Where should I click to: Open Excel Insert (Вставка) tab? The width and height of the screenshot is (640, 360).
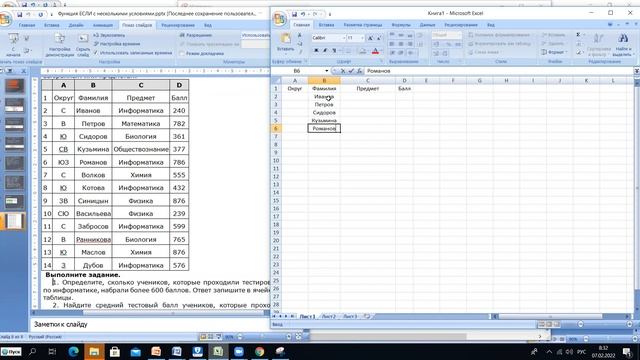tap(327, 25)
